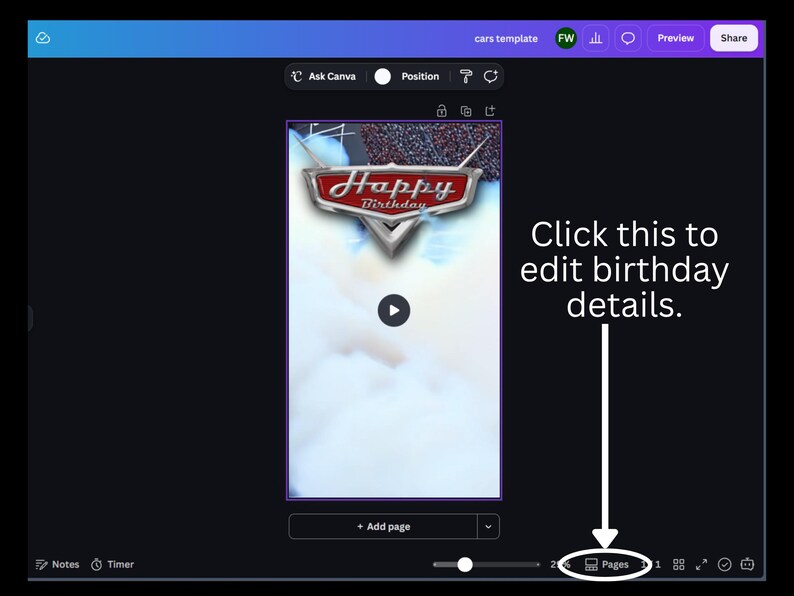Open grid view of pages

coord(679,564)
